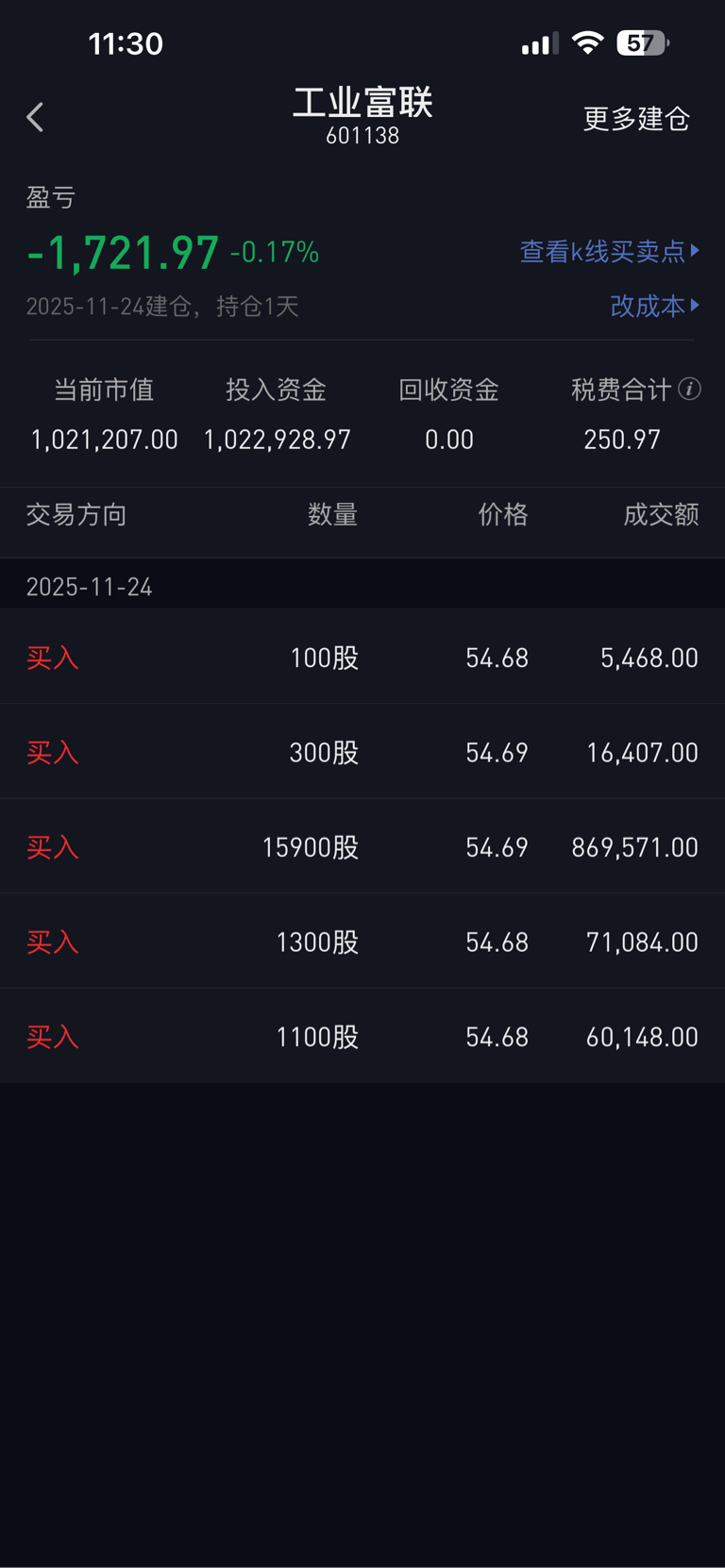The width and height of the screenshot is (725, 1568).
Task: Select the 交易方向 column header
Action: [x=76, y=514]
